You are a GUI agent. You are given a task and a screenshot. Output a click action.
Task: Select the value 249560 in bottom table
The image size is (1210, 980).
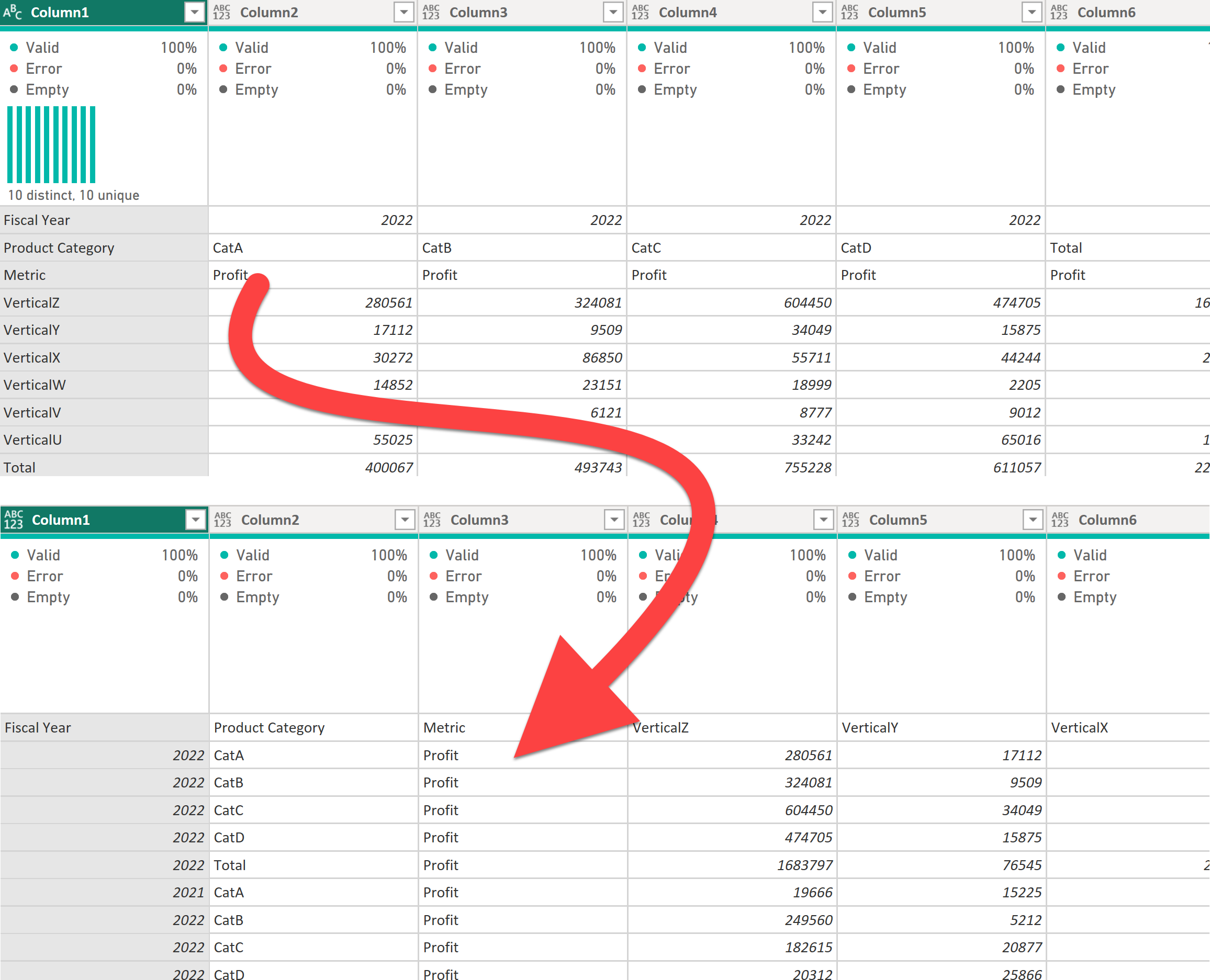coord(732,920)
